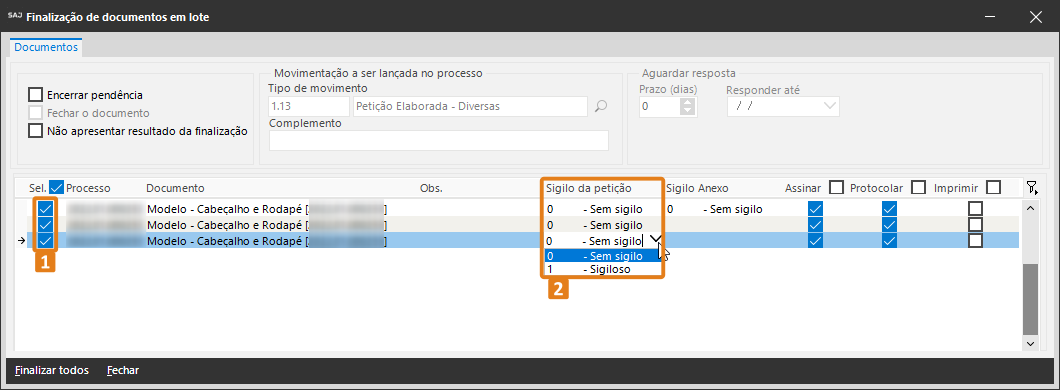Viewport: 1060px width, 390px height.
Task: Click the vertical scrollbar thumb of the grid
Action: coord(1030,298)
